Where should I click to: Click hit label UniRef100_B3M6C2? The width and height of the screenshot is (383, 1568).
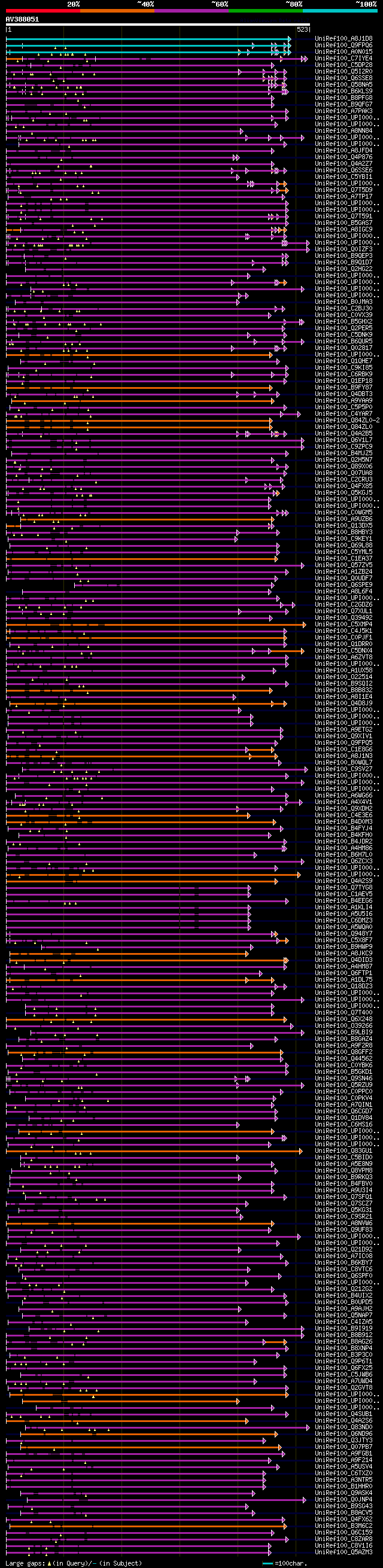(x=344, y=1526)
